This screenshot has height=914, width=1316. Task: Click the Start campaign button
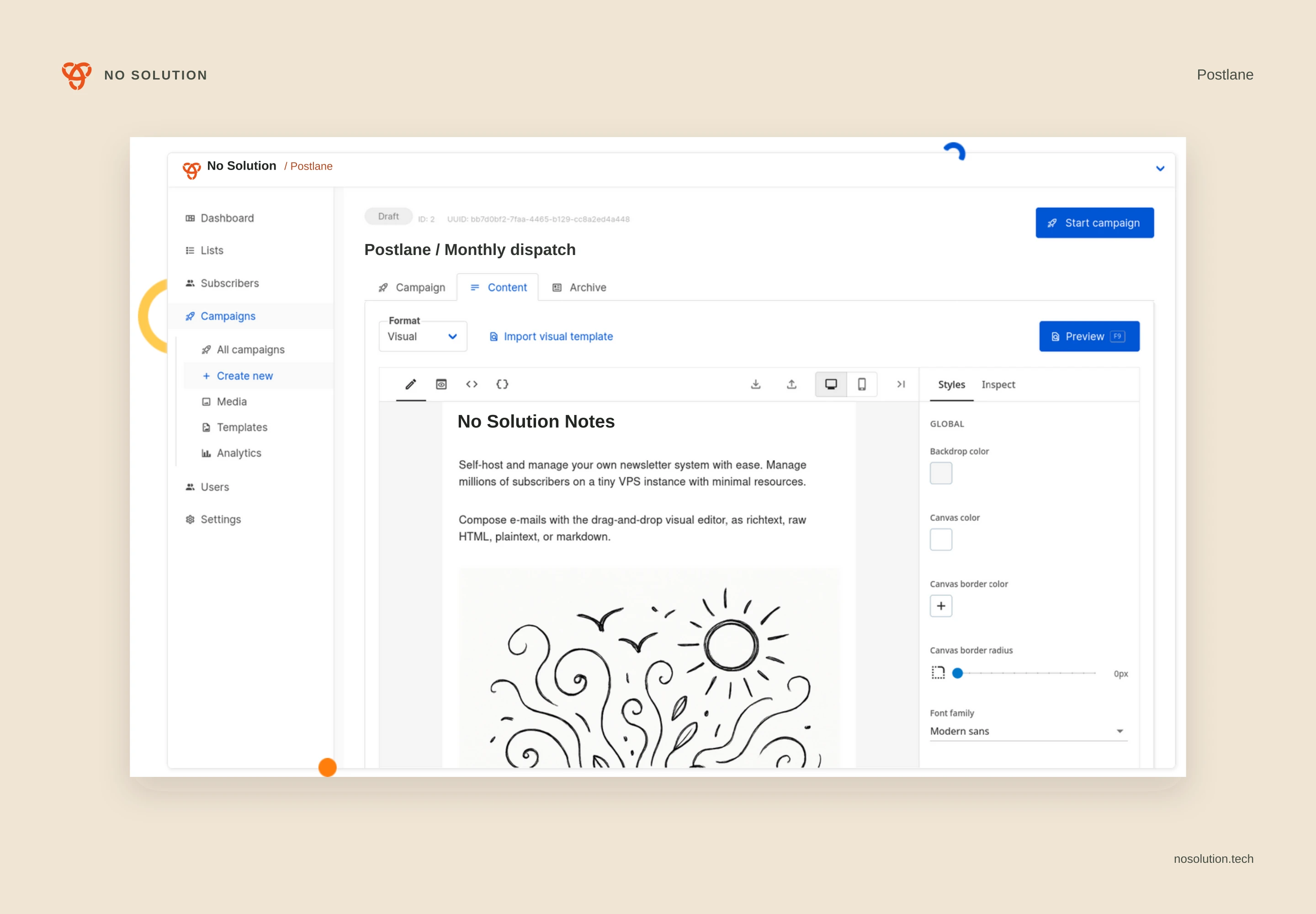(1094, 223)
